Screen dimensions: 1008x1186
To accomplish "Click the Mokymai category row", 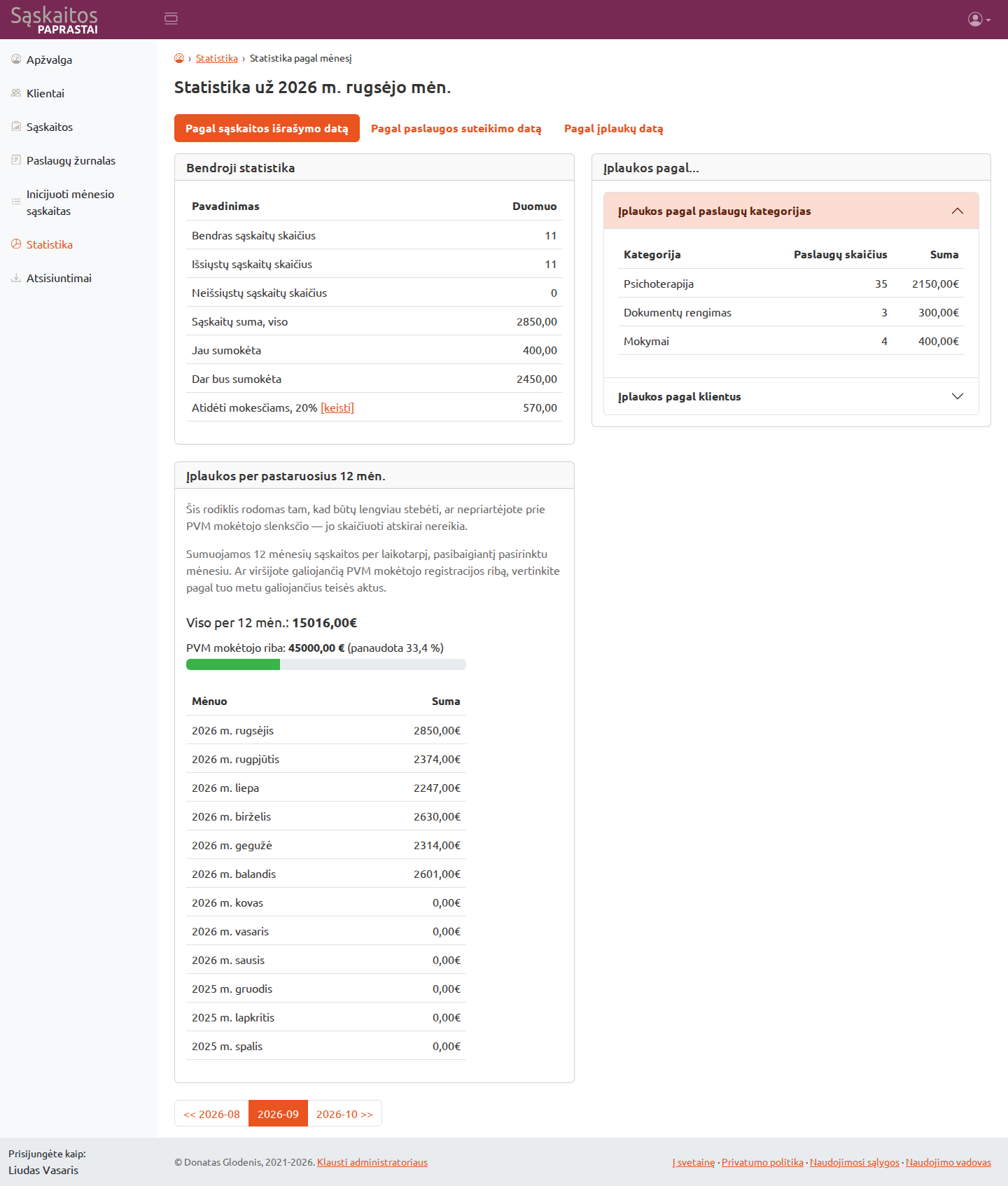I will 791,341.
